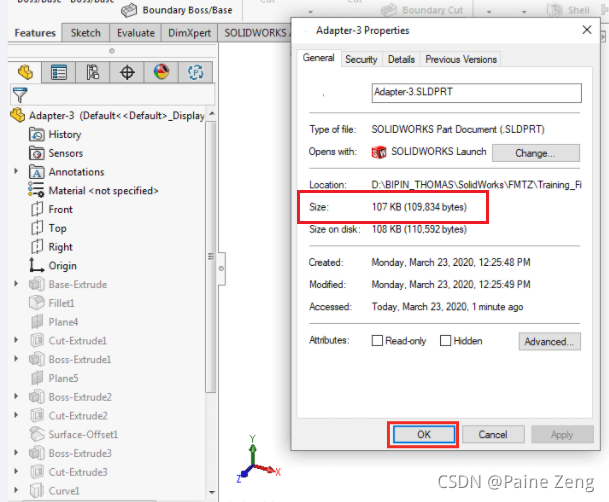Viewport: 609px width, 502px height.
Task: Click the Change... button
Action: 536,153
